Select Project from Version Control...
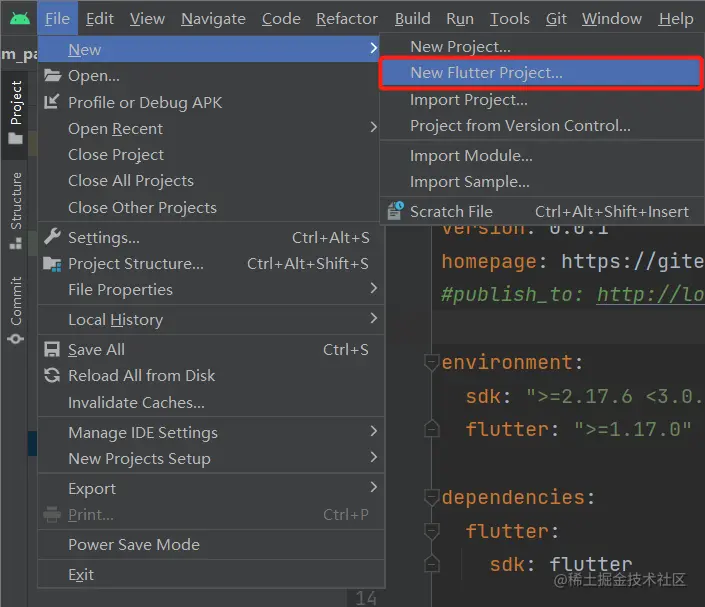 point(541,125)
